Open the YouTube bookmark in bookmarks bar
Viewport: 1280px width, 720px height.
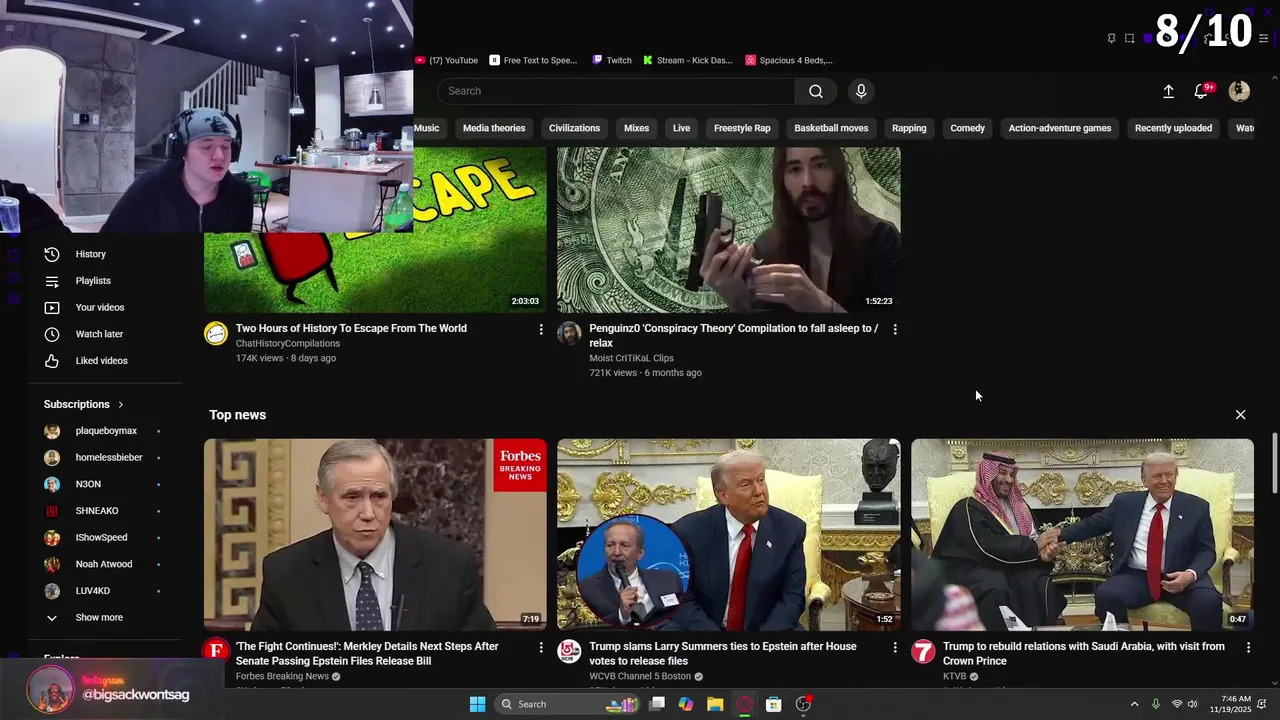click(x=447, y=60)
